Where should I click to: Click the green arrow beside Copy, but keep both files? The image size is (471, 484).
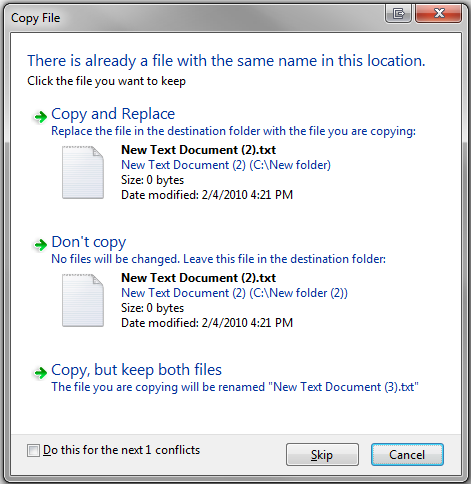point(41,373)
